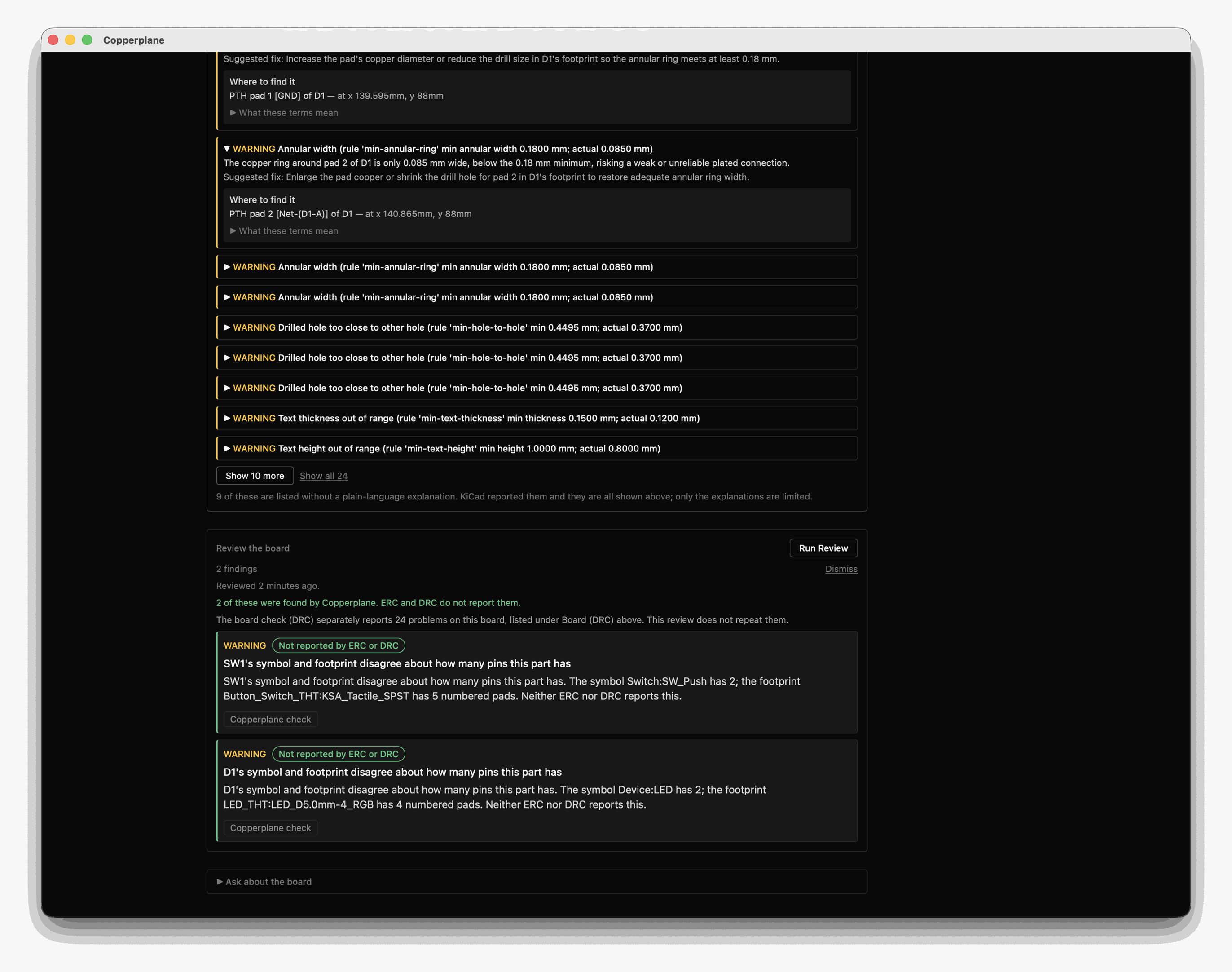Click the 'Not reported by ERC or DRC' badge on SW1 finding
Screen dimensions: 1232x972
click(339, 645)
